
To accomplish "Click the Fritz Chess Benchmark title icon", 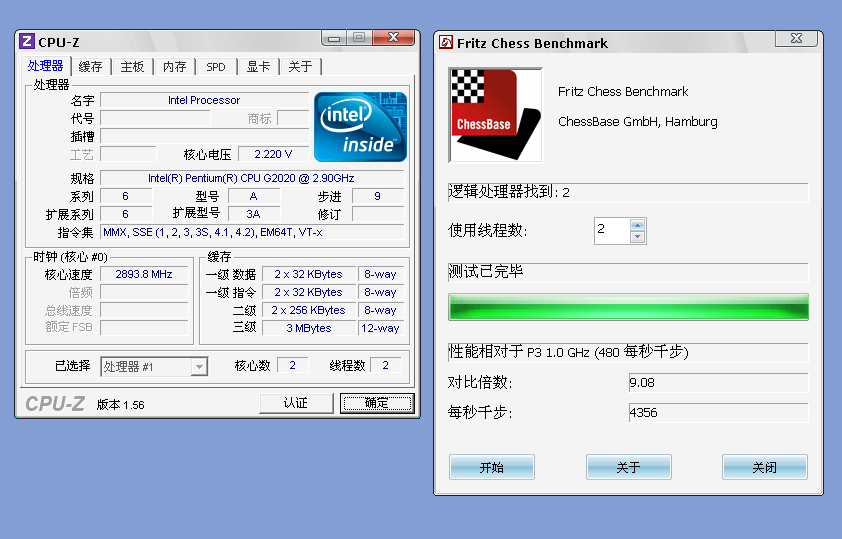I will 446,42.
